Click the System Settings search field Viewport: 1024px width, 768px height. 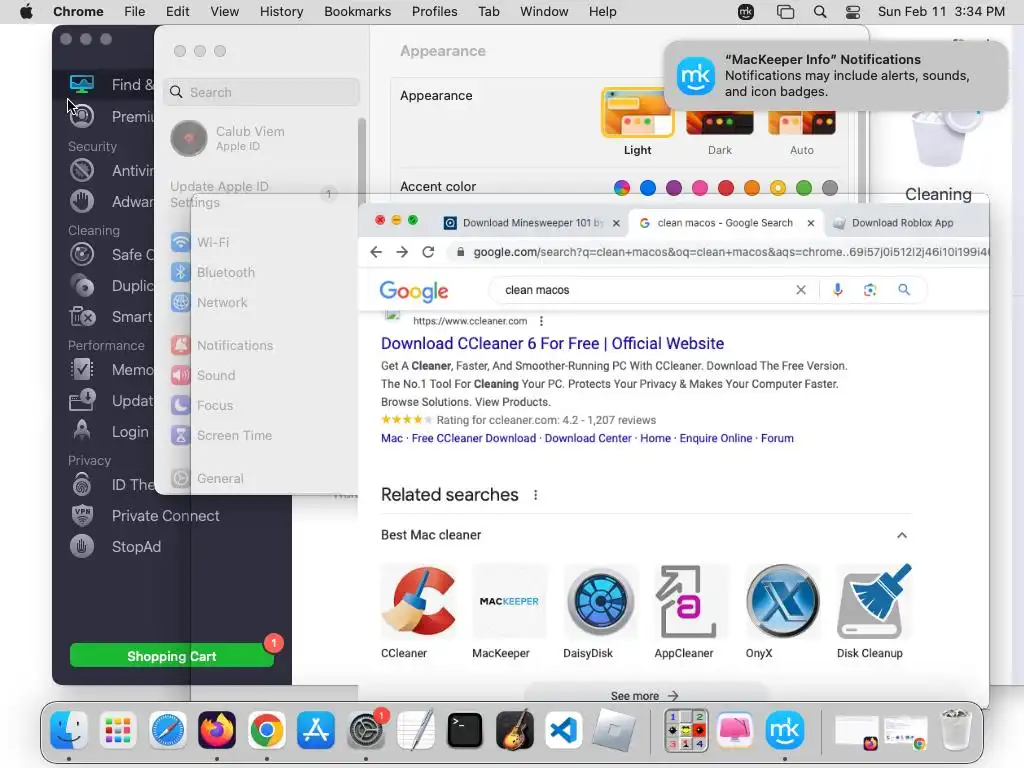[x=261, y=92]
